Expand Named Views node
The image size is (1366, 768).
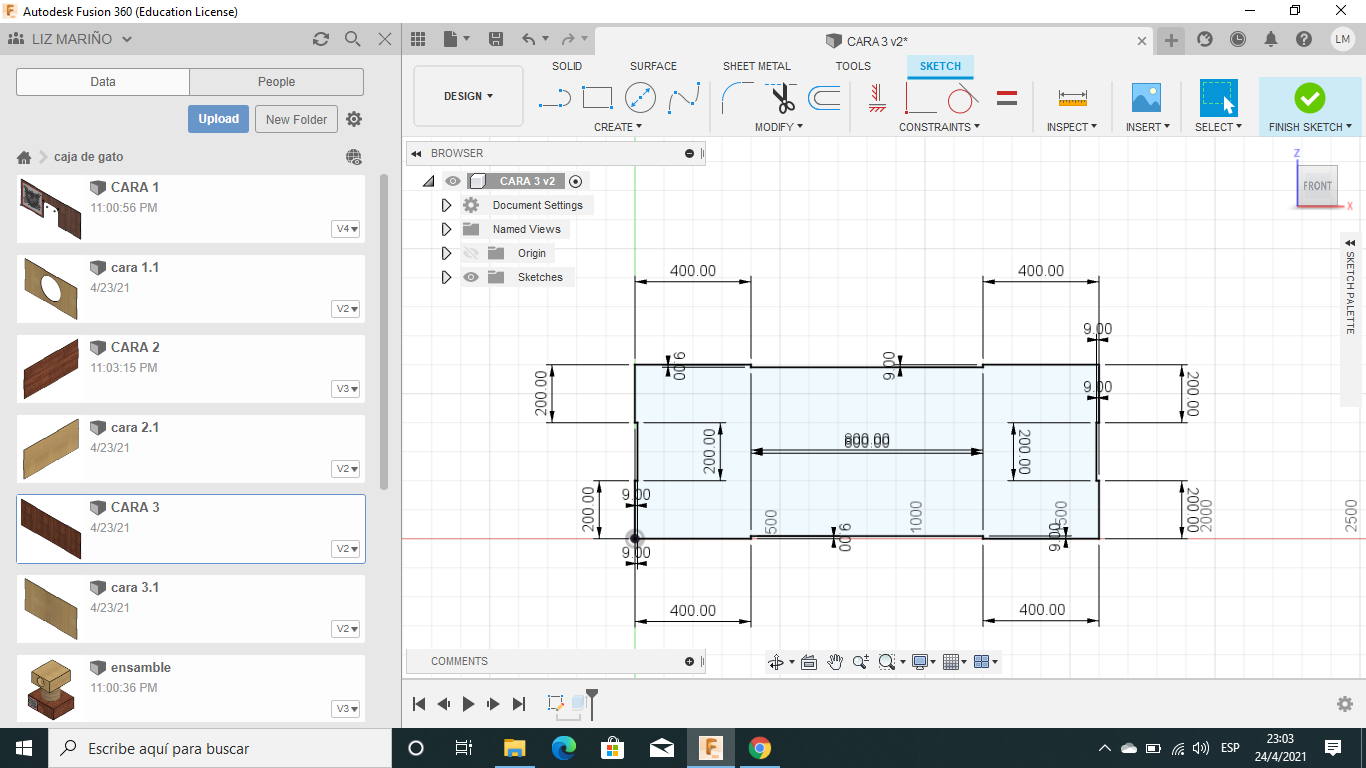pos(446,229)
